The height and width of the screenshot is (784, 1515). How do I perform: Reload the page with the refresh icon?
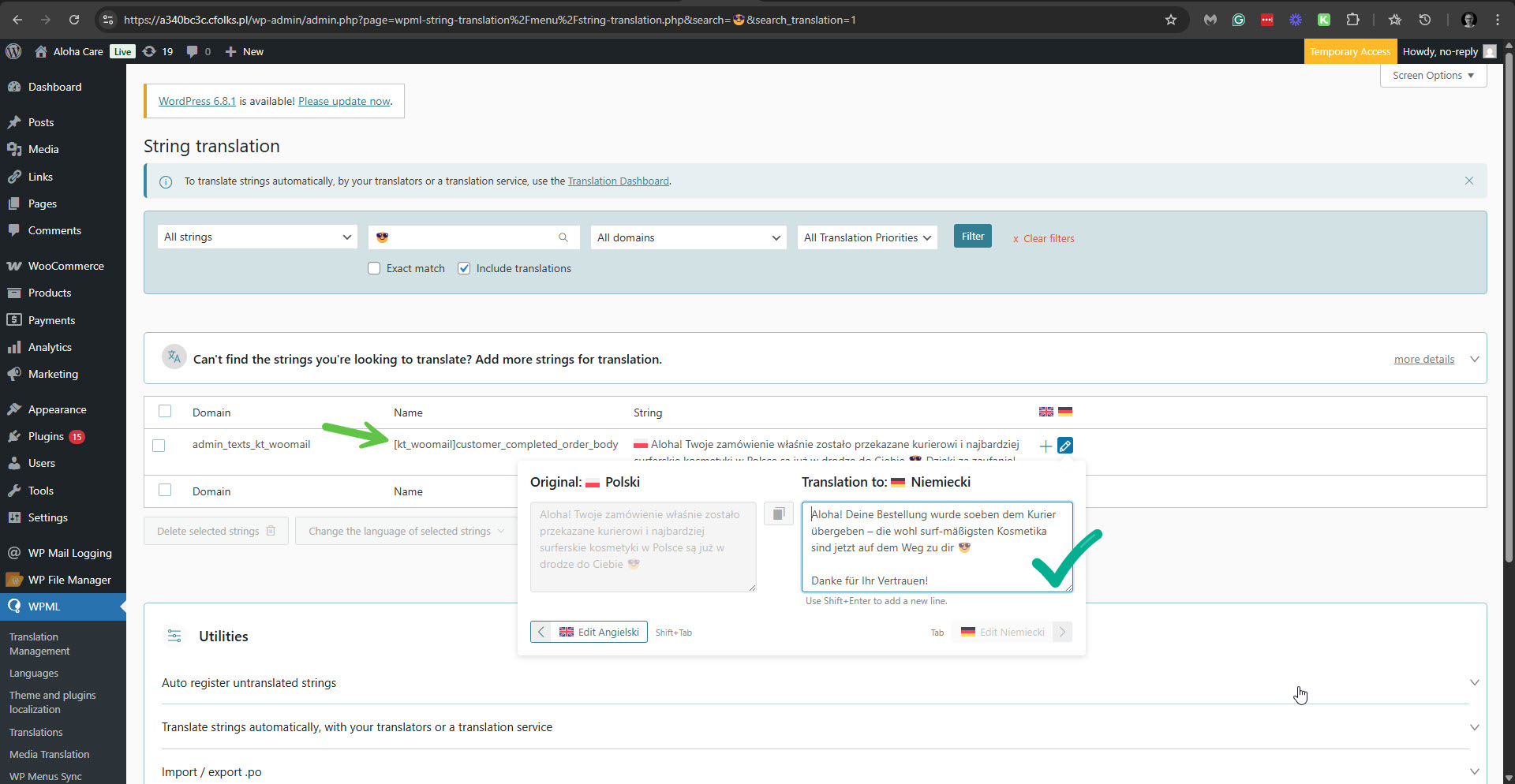[74, 20]
